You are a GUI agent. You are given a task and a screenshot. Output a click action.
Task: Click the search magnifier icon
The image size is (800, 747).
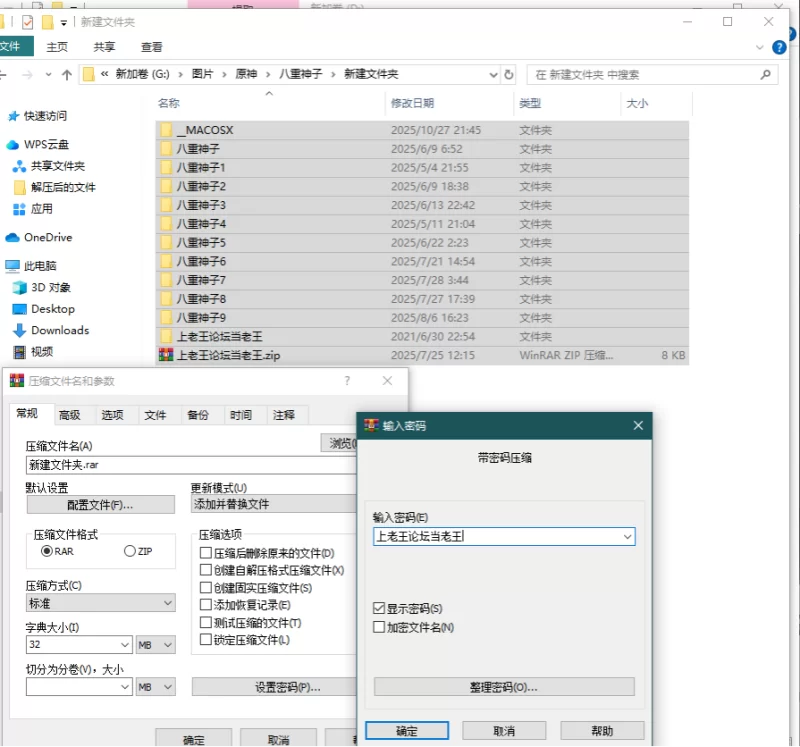click(764, 74)
